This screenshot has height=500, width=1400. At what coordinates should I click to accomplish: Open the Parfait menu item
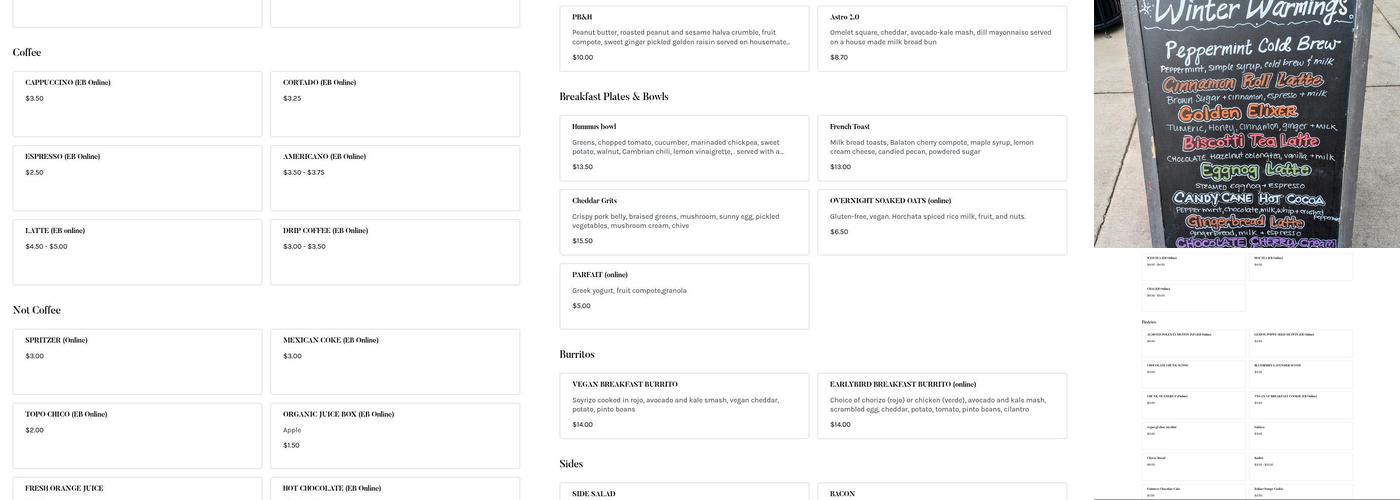pos(684,296)
